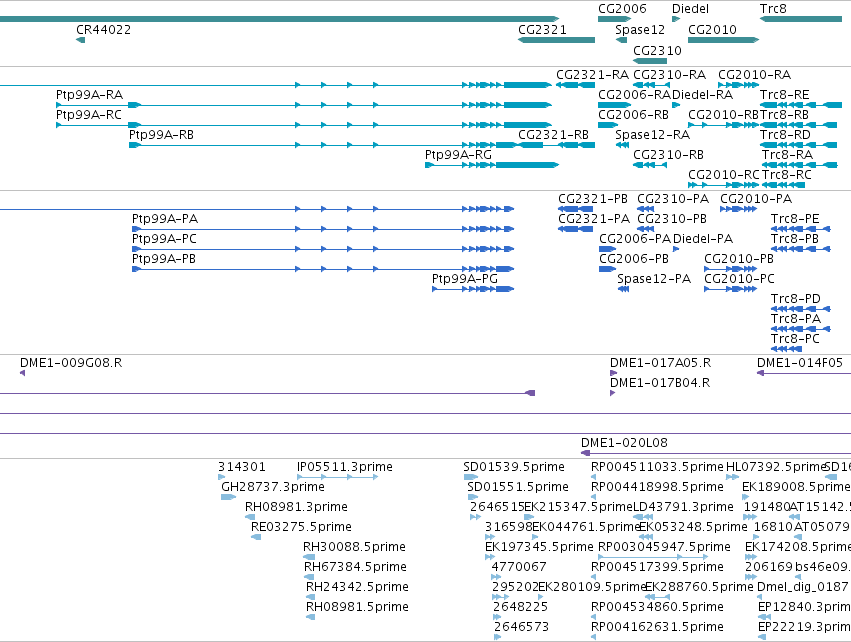The height and width of the screenshot is (642, 851).
Task: Select EST 4770067
Action: point(519,567)
